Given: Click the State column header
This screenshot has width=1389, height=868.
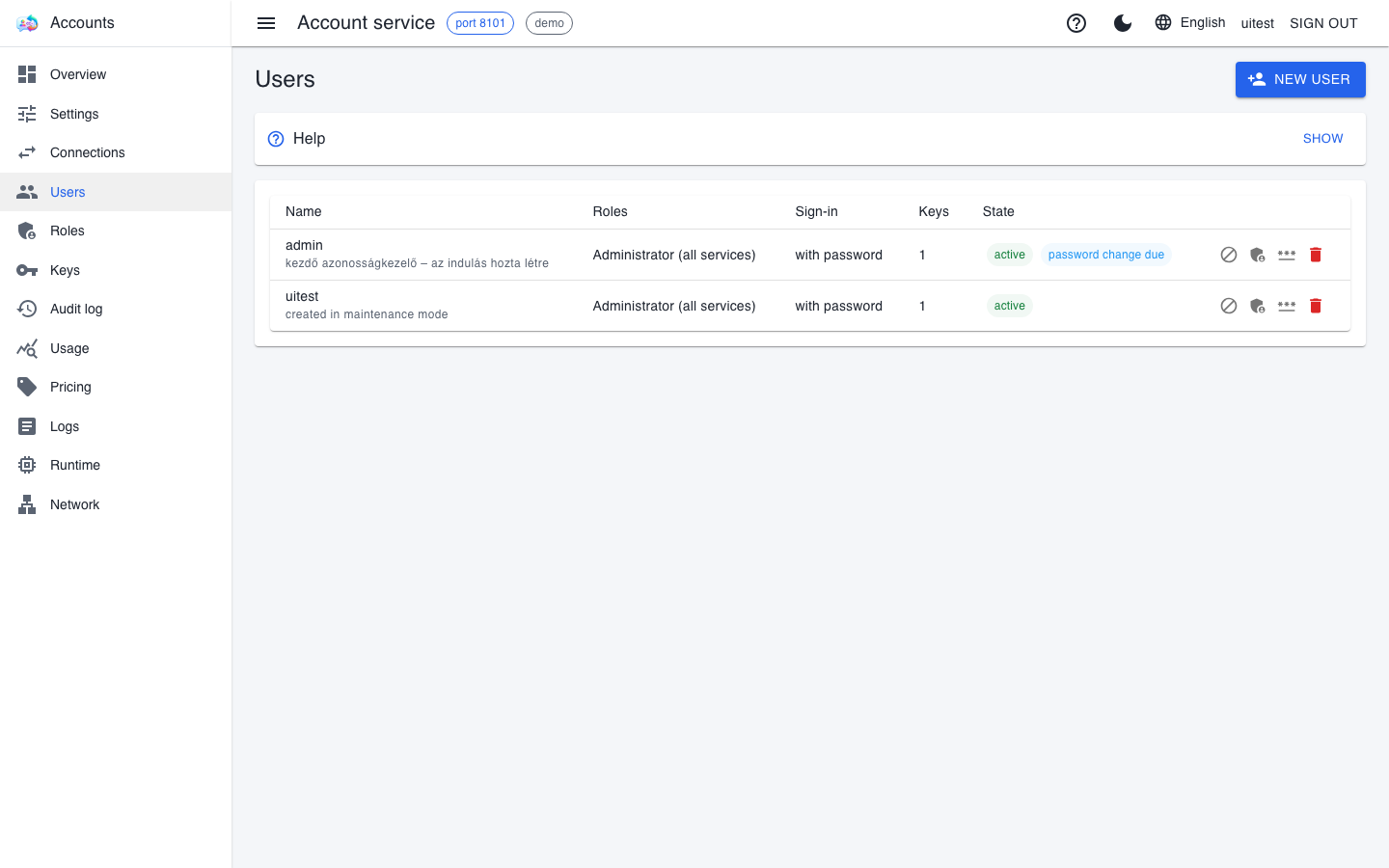Looking at the screenshot, I should point(998,211).
